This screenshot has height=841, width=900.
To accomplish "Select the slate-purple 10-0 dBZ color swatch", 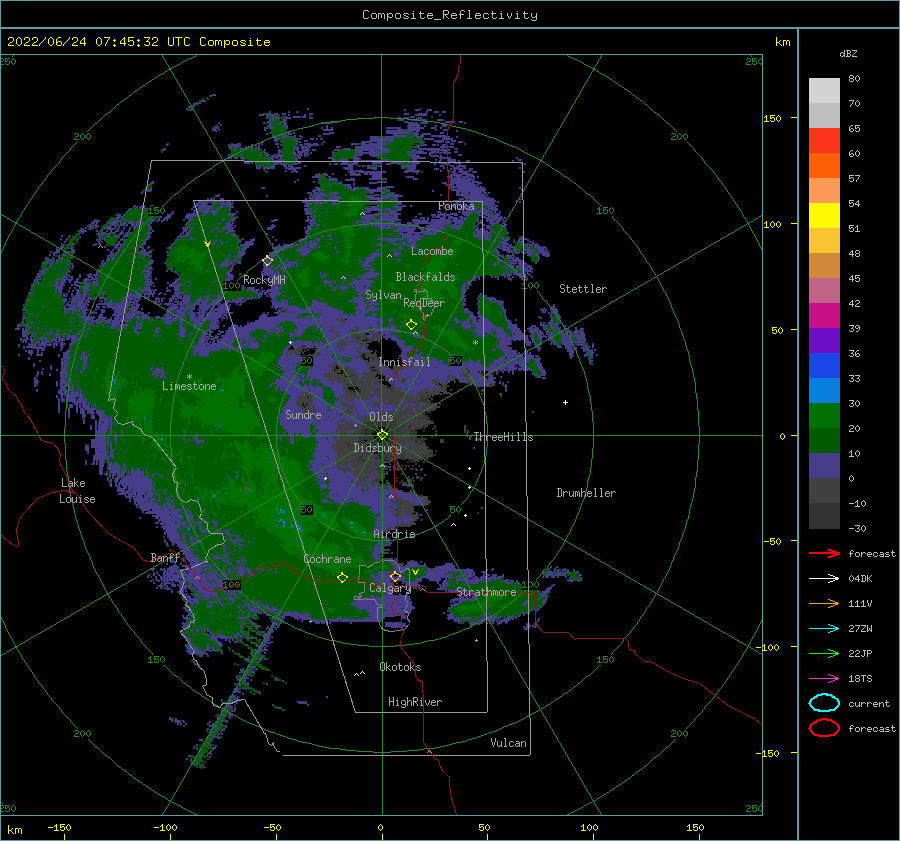I will click(x=824, y=466).
